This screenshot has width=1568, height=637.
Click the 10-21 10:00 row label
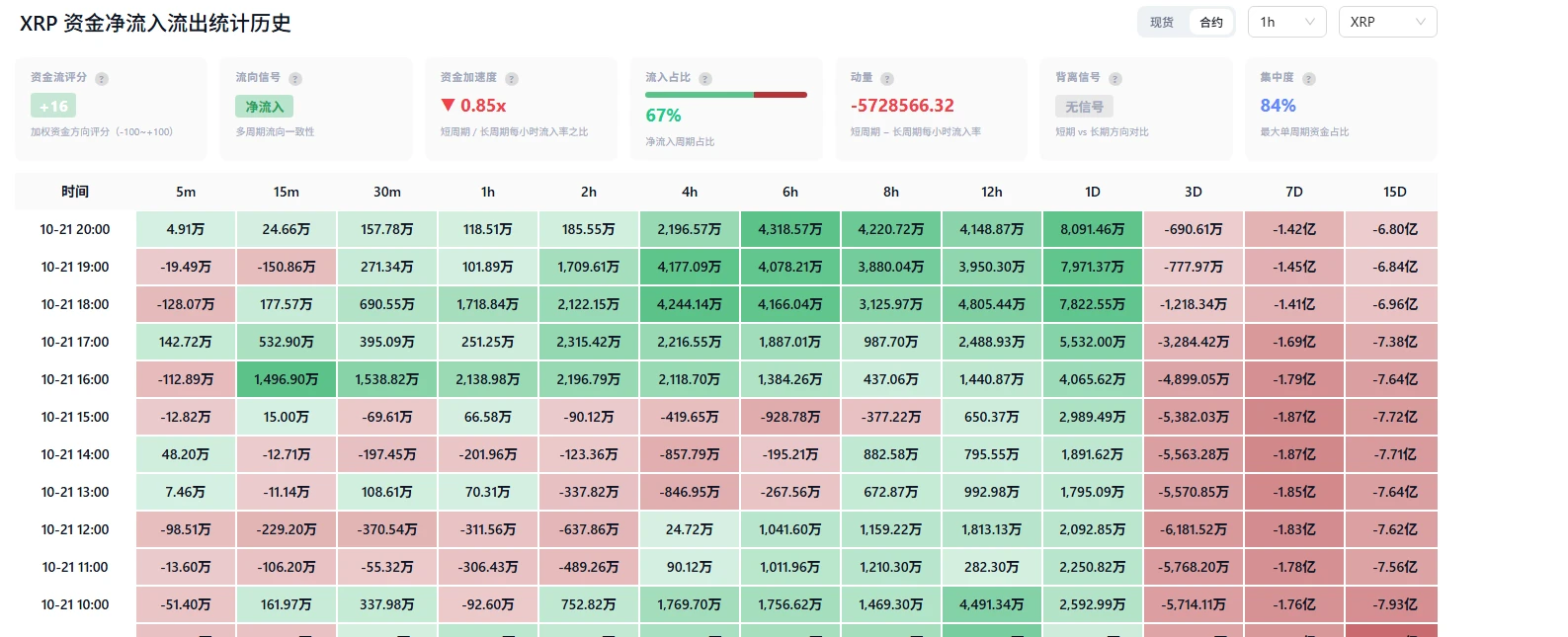click(x=75, y=604)
